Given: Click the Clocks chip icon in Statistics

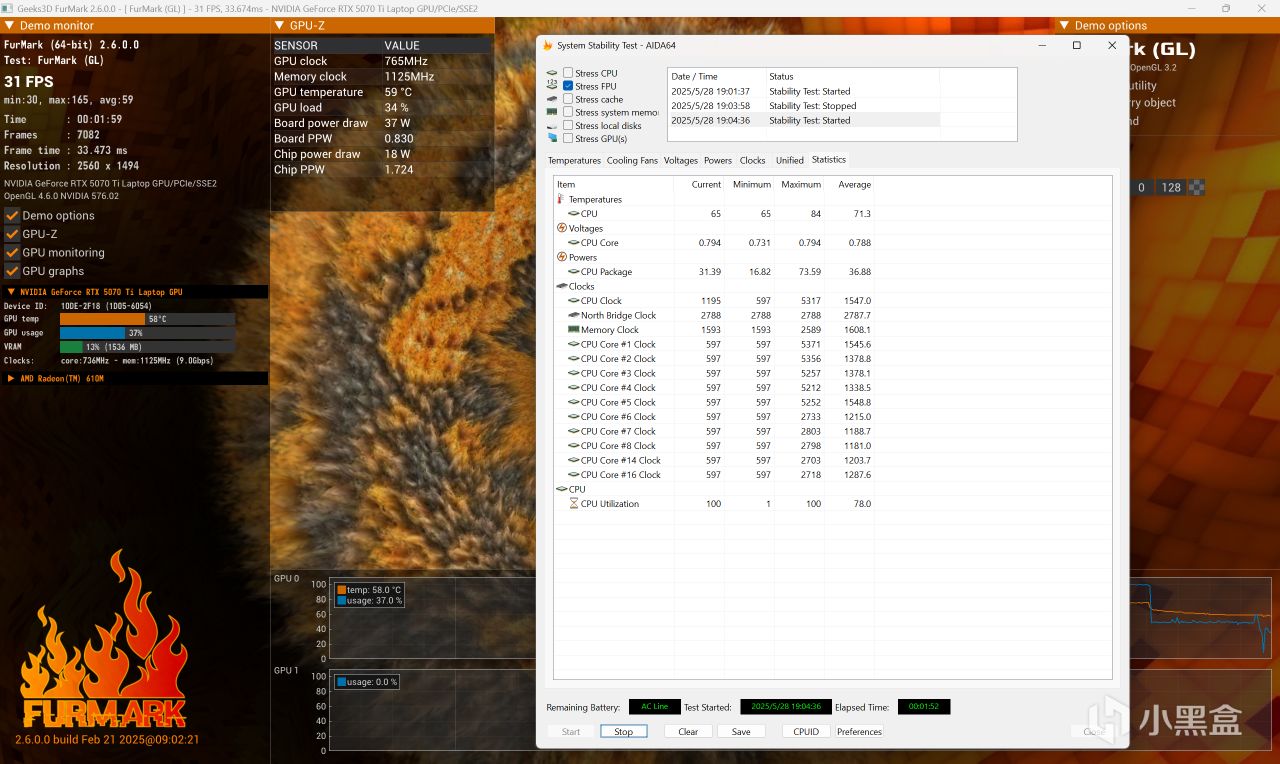Looking at the screenshot, I should [x=561, y=286].
